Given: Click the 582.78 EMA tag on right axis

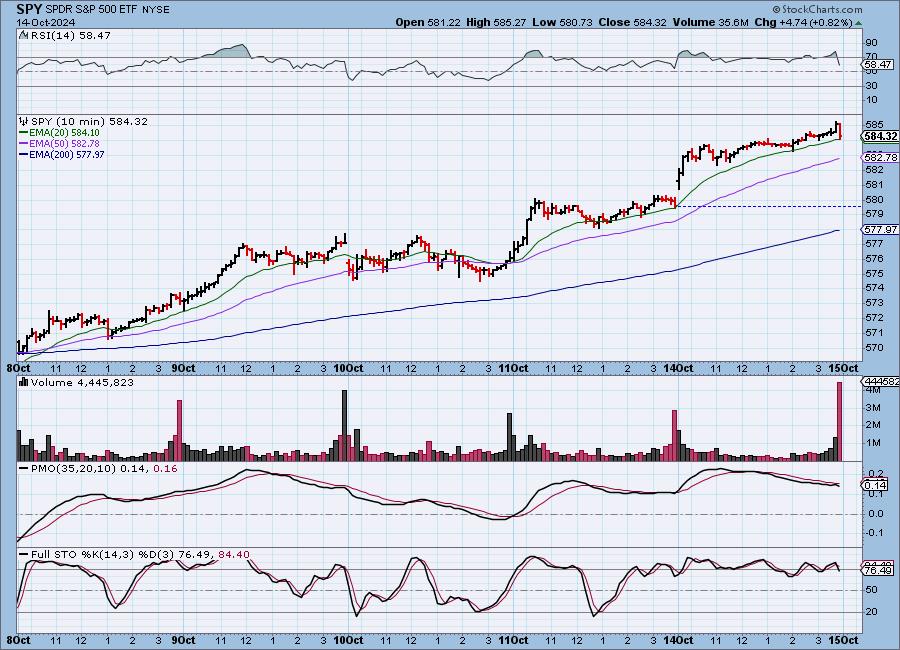Looking at the screenshot, I should (880, 157).
